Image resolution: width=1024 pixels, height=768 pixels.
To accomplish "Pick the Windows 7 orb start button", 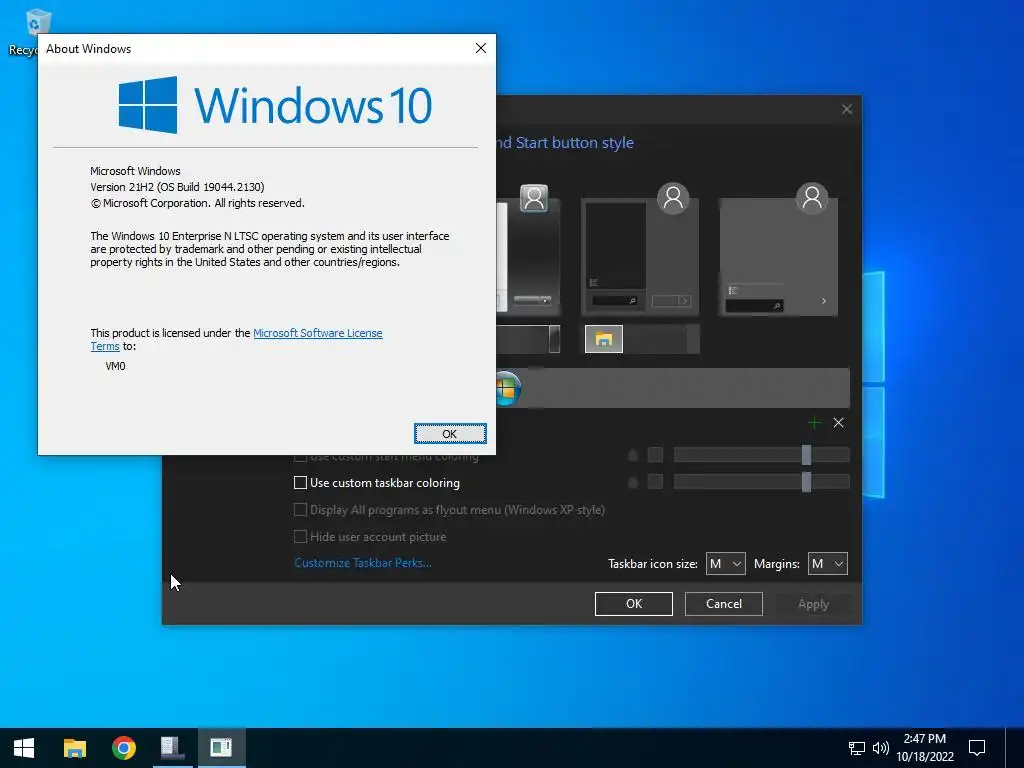I will click(507, 389).
